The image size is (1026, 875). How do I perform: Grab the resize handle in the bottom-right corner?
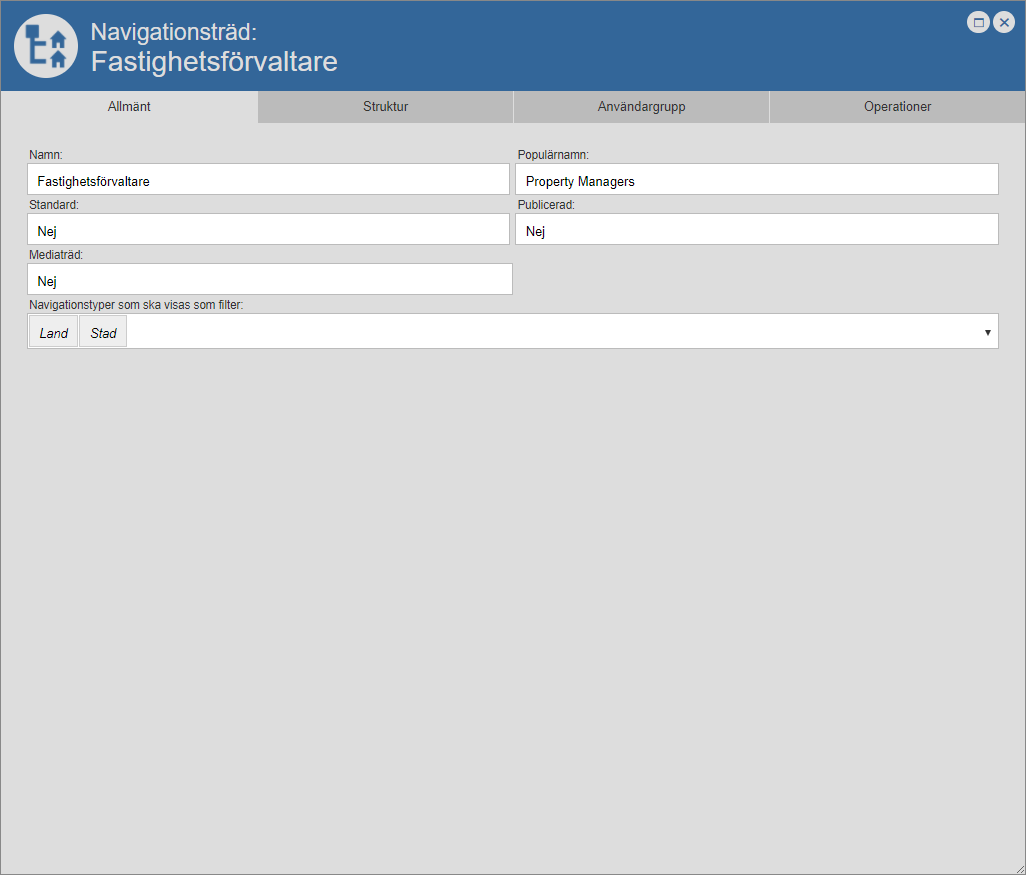tap(1019, 868)
